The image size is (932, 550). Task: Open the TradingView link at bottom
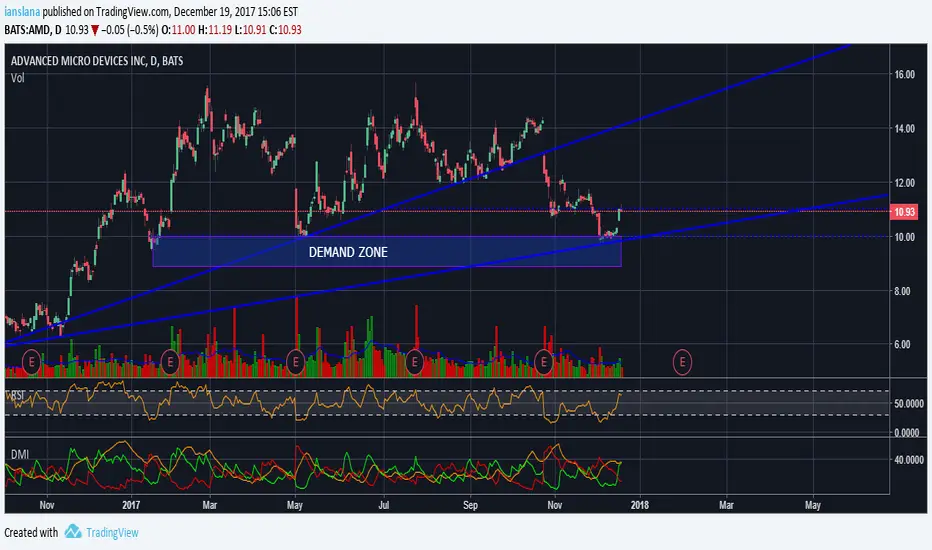click(112, 532)
